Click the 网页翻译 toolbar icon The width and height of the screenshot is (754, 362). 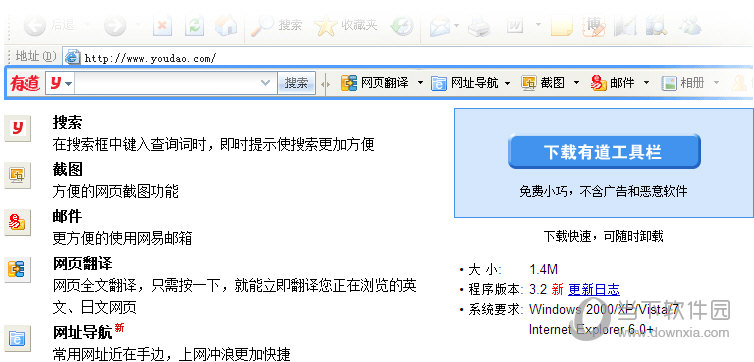(x=349, y=83)
